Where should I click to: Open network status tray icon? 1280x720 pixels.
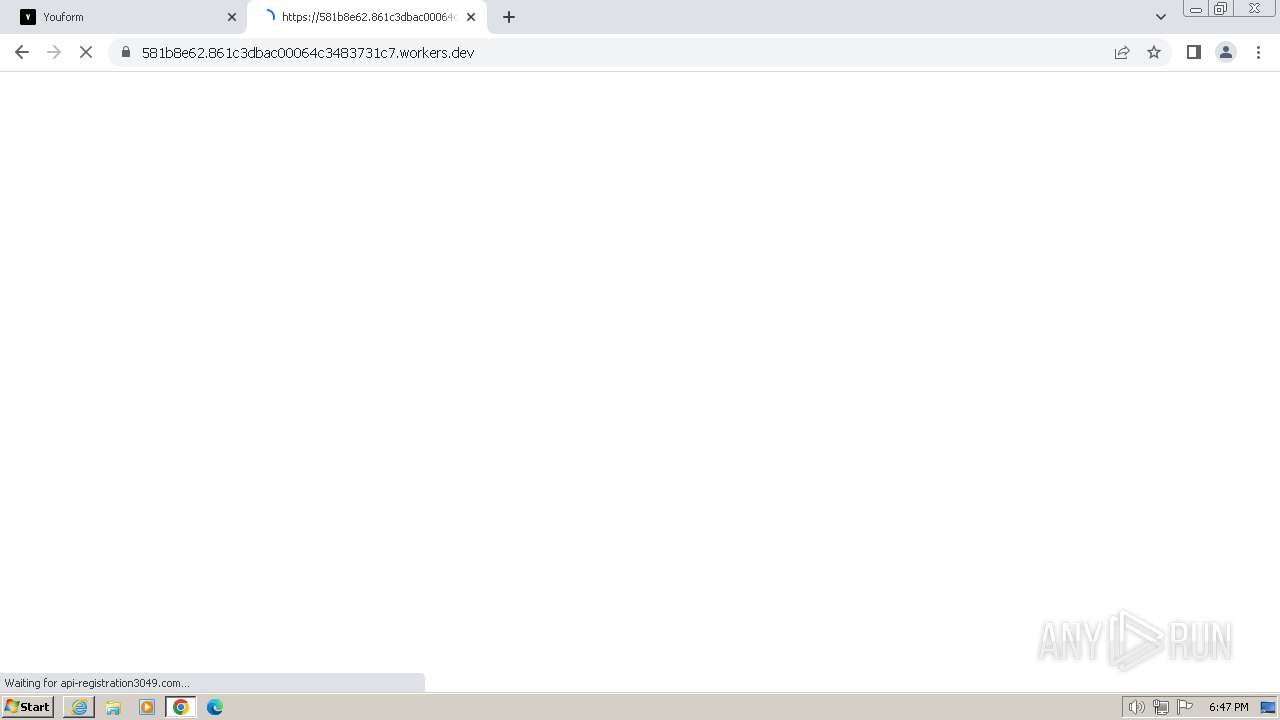coord(1161,707)
